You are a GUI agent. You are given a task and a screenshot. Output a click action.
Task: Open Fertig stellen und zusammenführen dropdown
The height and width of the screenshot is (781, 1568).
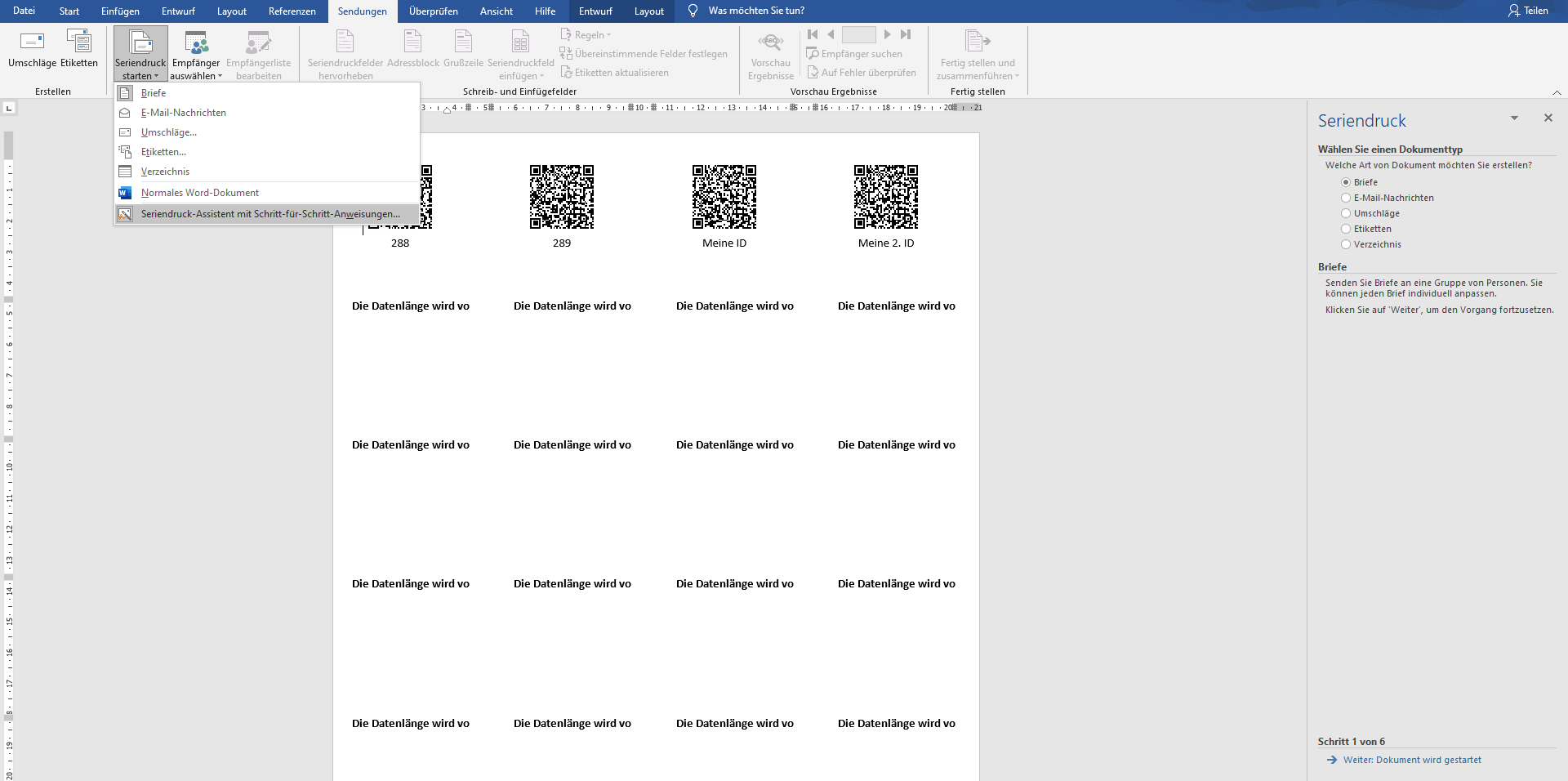coord(978,54)
